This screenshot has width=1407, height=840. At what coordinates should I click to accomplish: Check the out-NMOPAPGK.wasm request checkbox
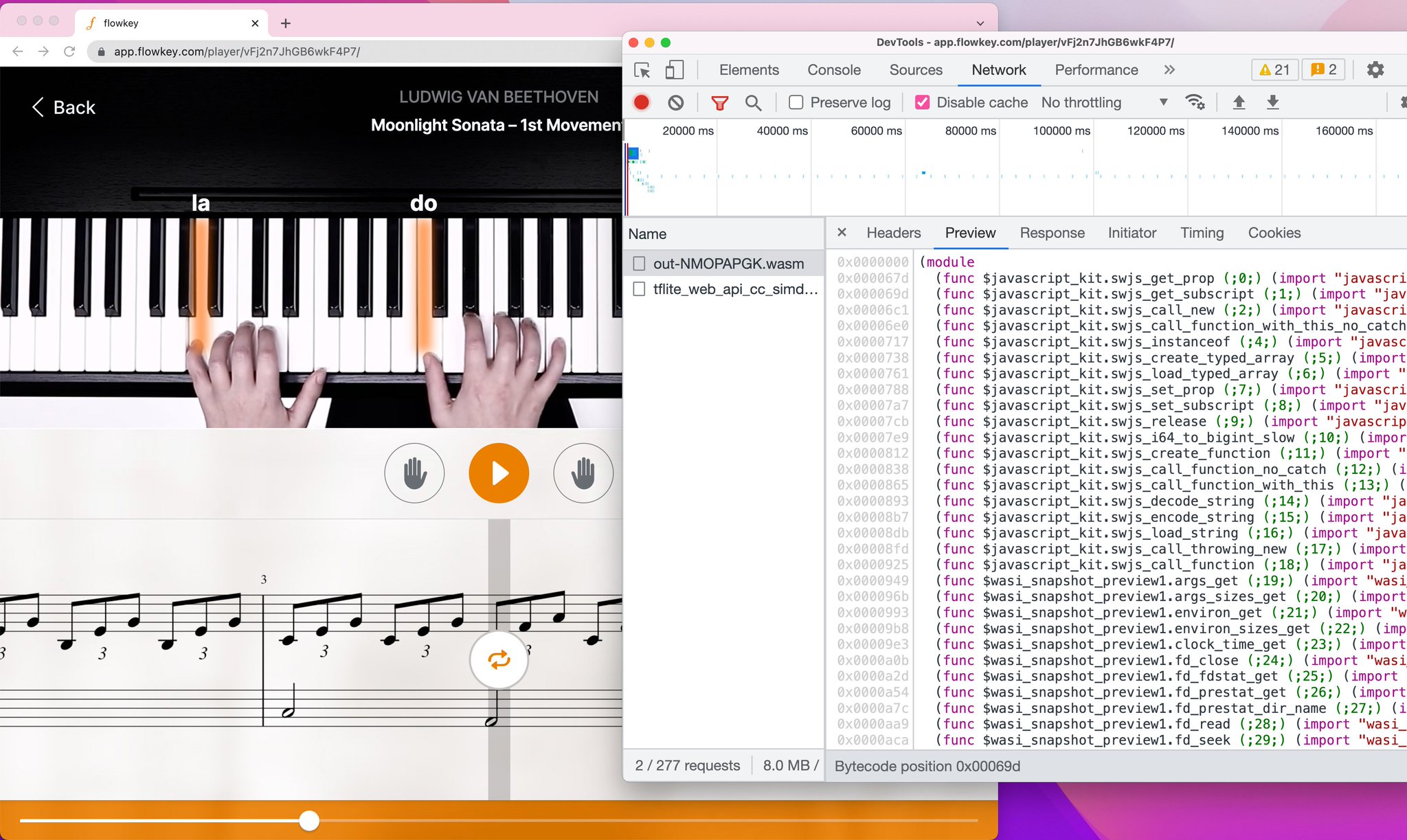(x=638, y=263)
